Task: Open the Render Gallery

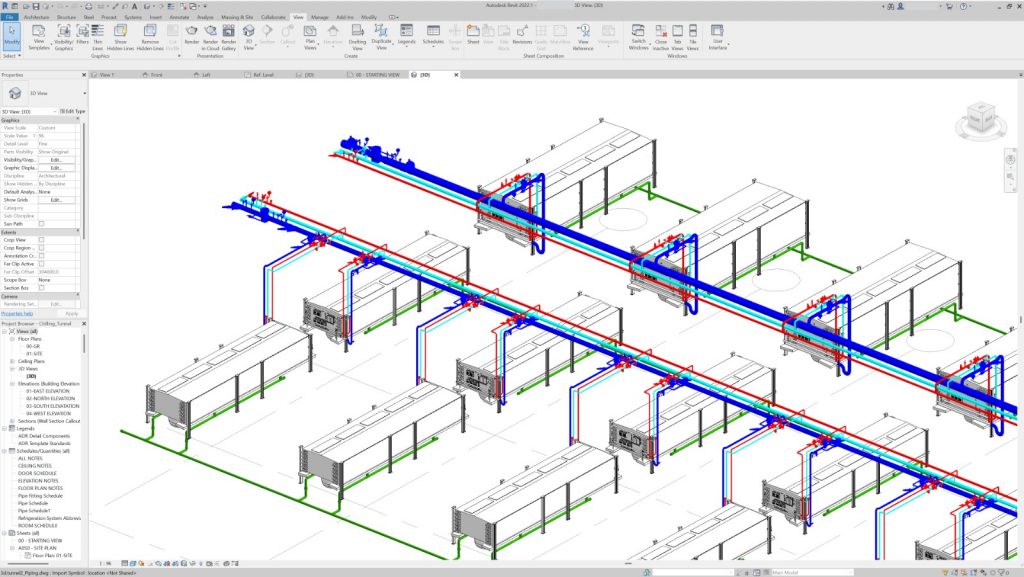Action: pos(229,37)
